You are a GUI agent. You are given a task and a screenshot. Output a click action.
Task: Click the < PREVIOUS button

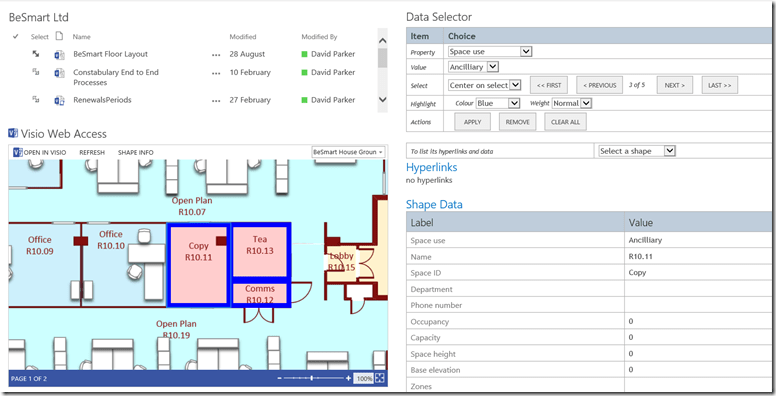click(599, 85)
